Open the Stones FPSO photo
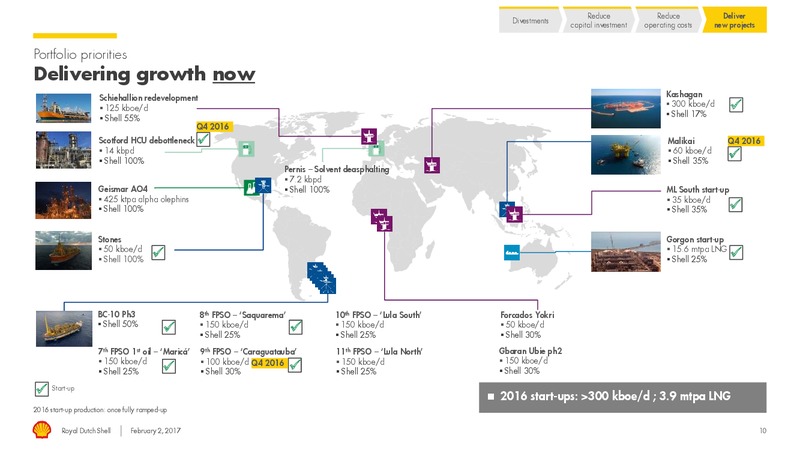Screen dimensions: 800x450 pyautogui.click(x=63, y=251)
